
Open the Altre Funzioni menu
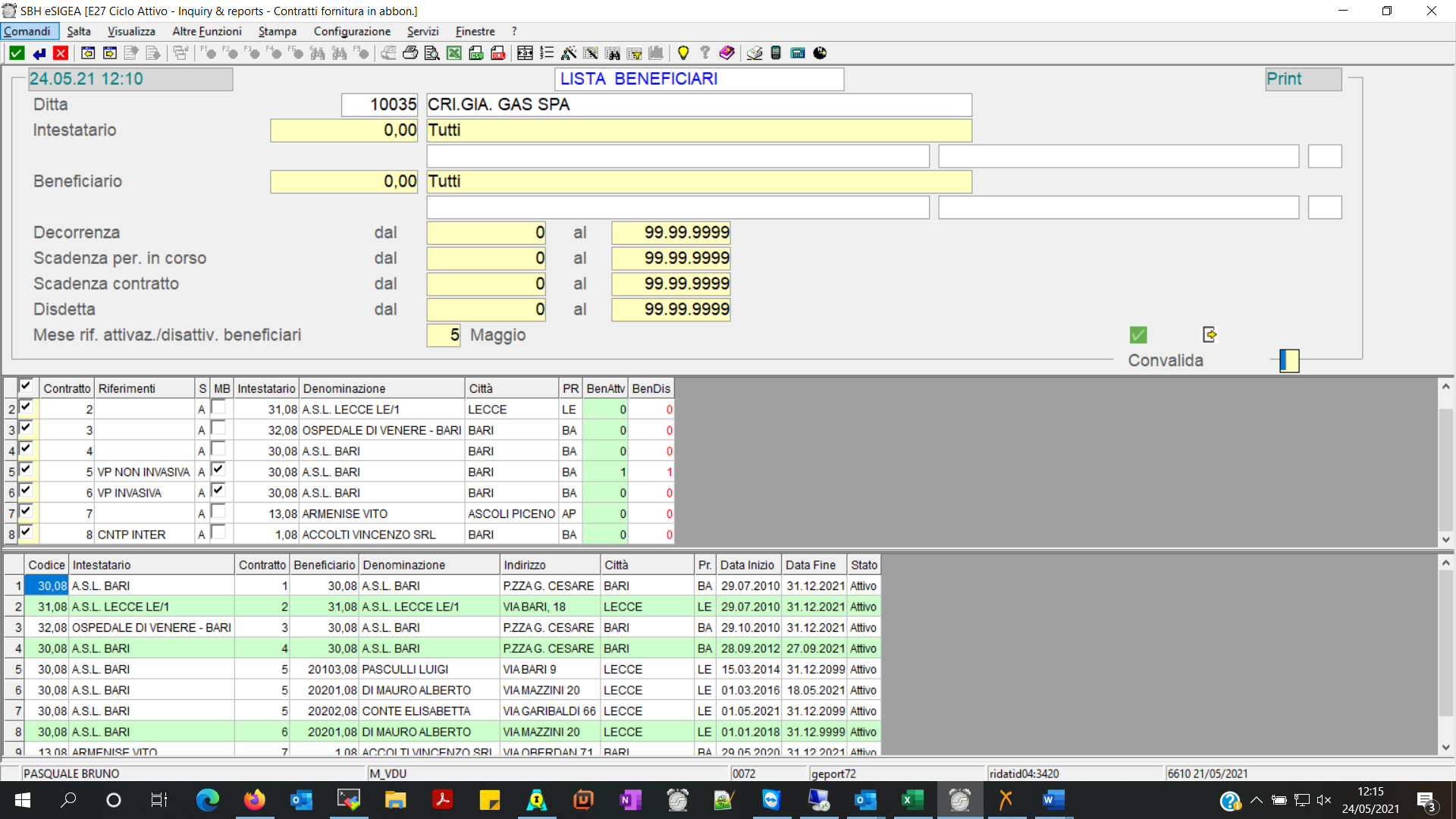pos(206,31)
